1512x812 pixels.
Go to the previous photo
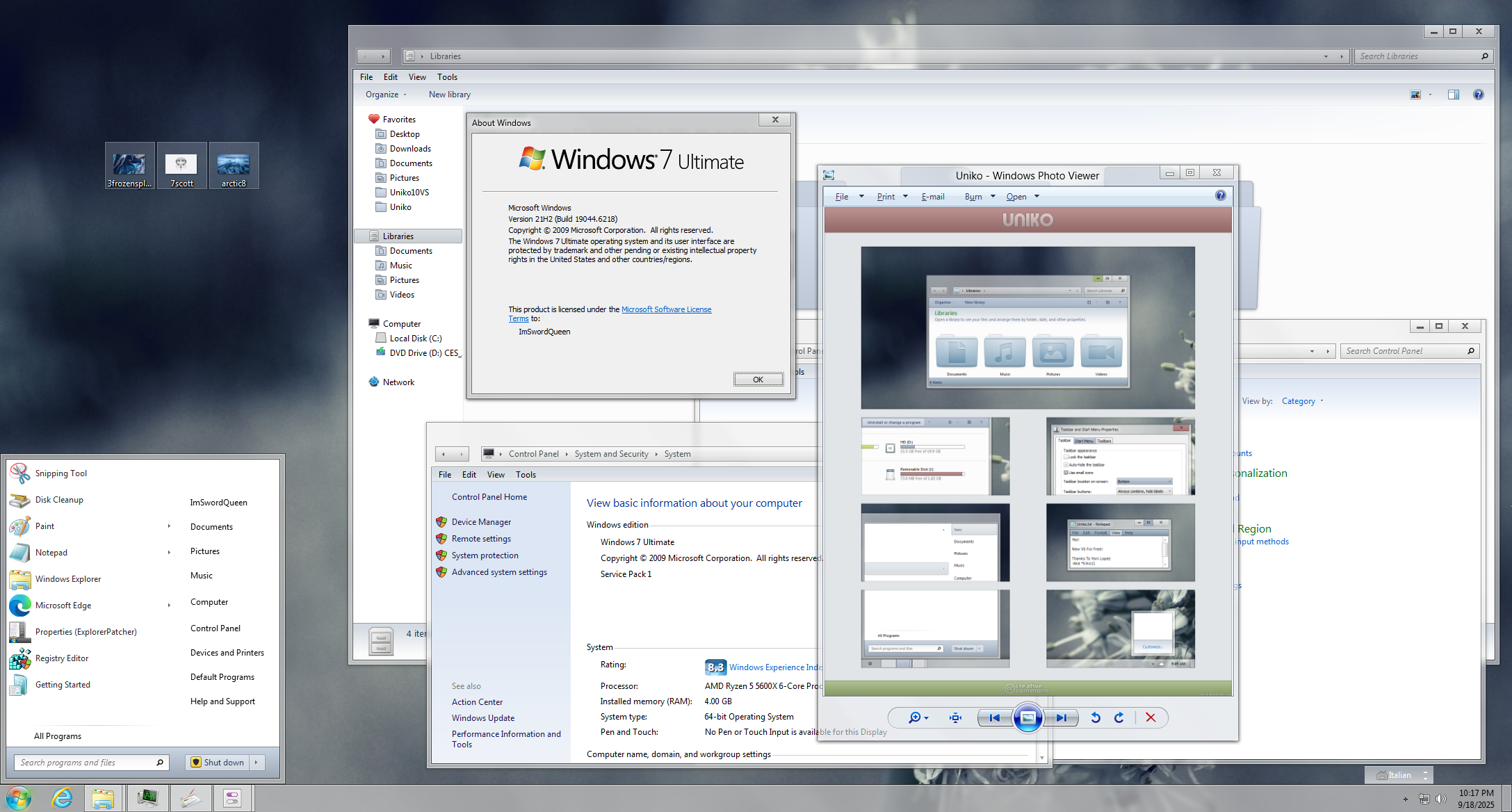tap(995, 717)
